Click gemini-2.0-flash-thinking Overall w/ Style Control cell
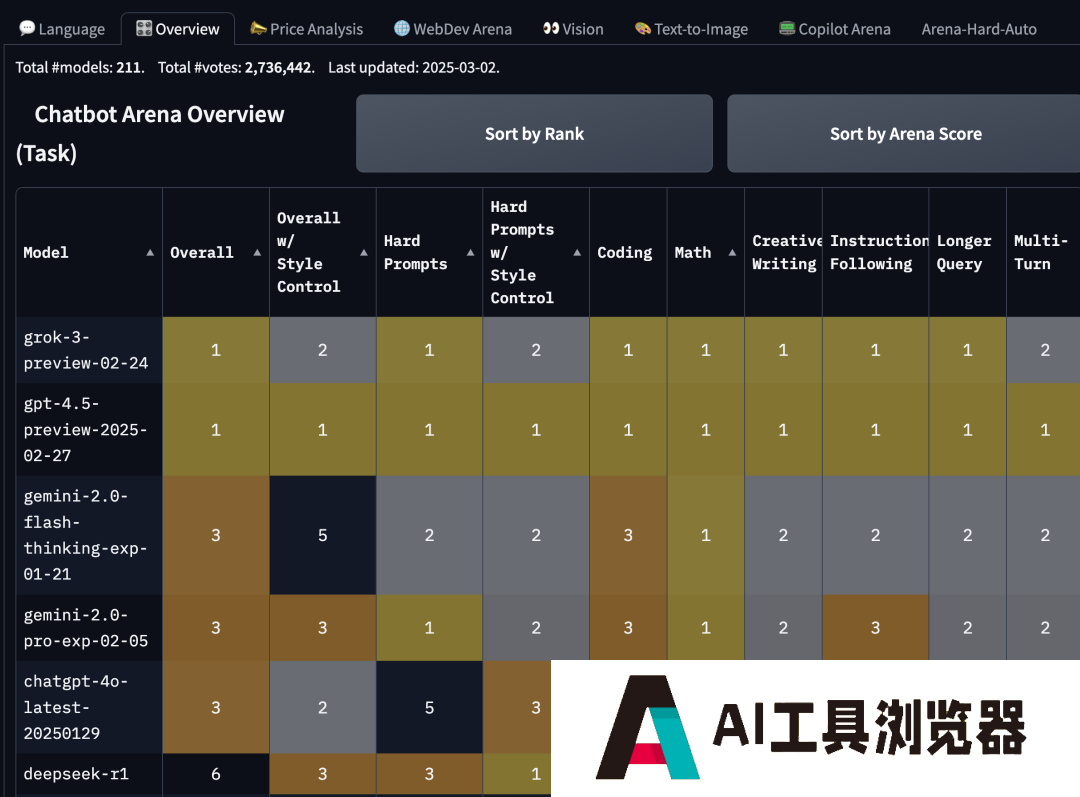 pyautogui.click(x=322, y=535)
